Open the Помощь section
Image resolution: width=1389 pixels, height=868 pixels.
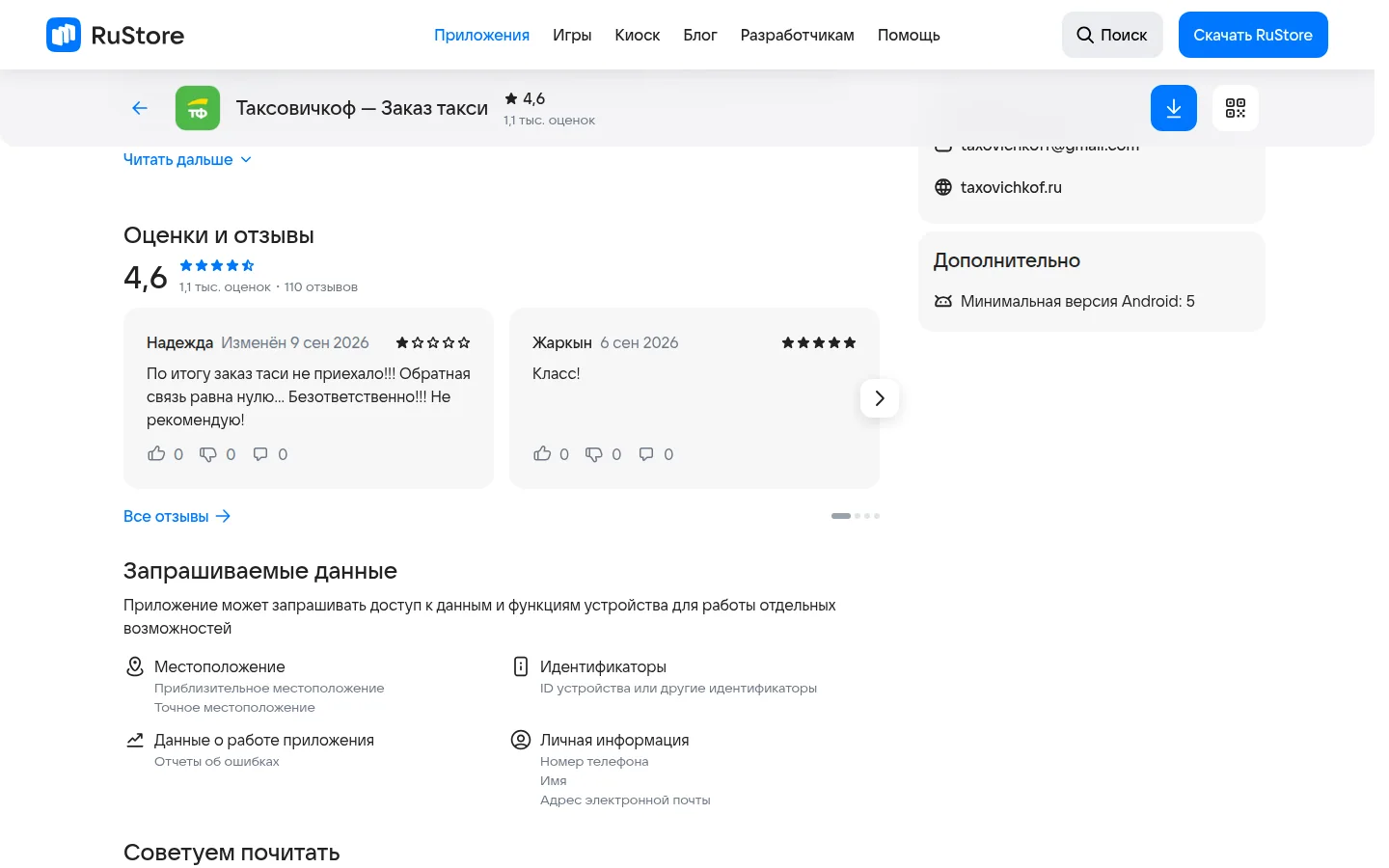pyautogui.click(x=909, y=35)
